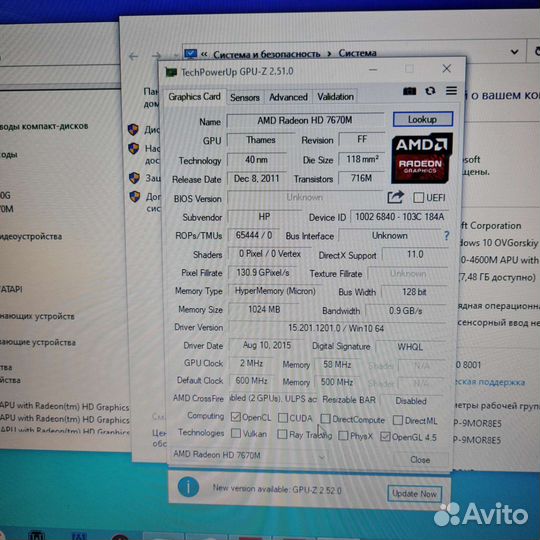Viewport: 540px width, 540px height.
Task: Minimize the GPU-Z window
Action: coord(373,70)
